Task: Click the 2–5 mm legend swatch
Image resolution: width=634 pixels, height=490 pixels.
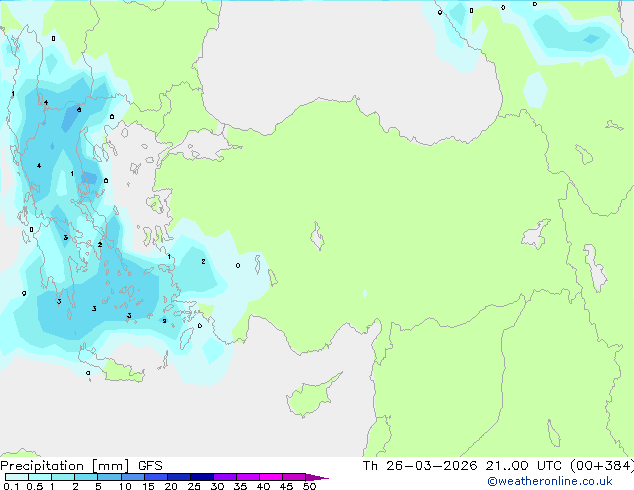Action: pyautogui.click(x=86, y=477)
